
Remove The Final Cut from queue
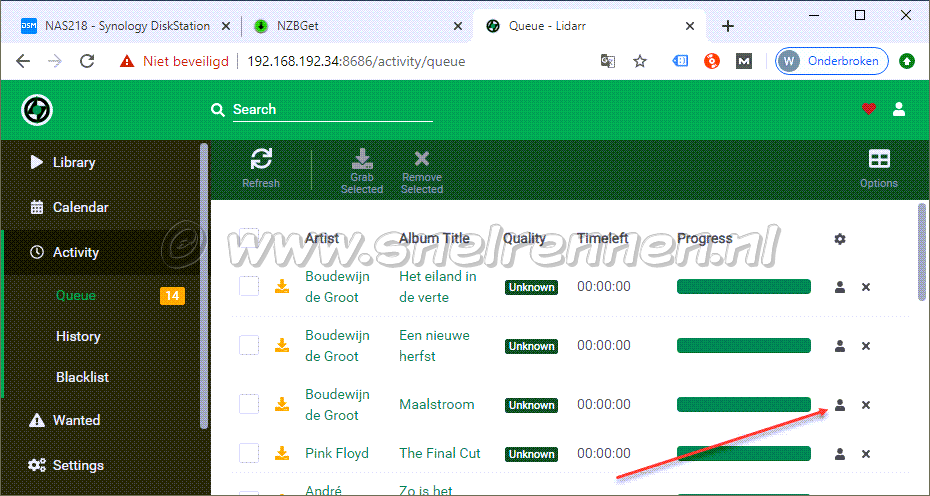(x=866, y=454)
